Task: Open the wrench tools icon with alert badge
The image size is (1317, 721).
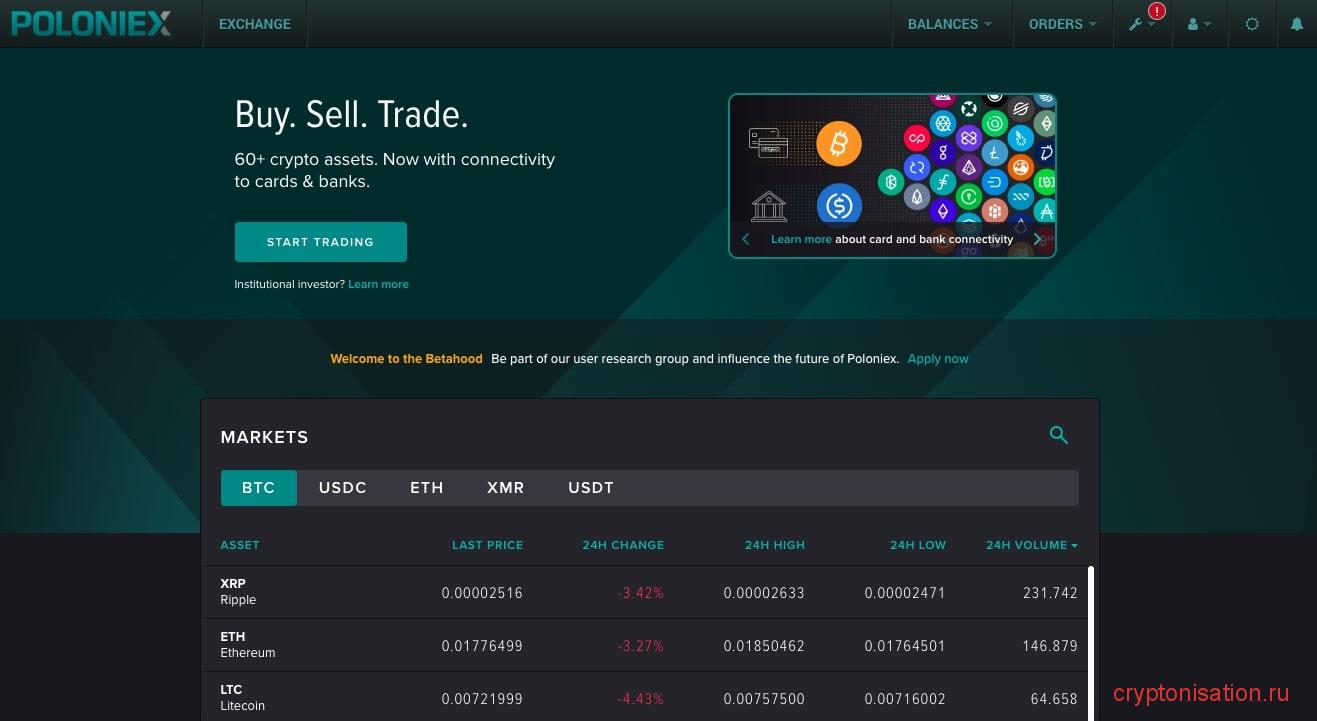Action: click(x=1140, y=23)
